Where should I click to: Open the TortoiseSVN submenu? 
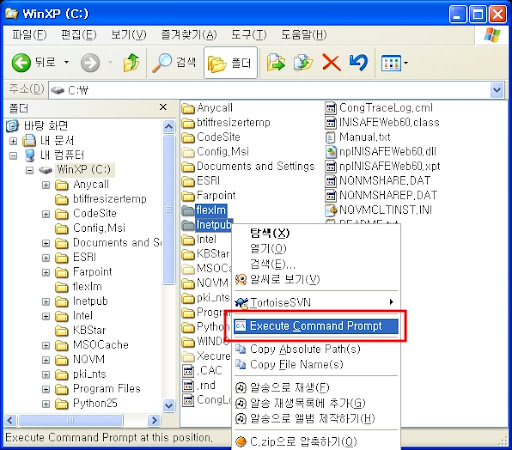[316, 302]
